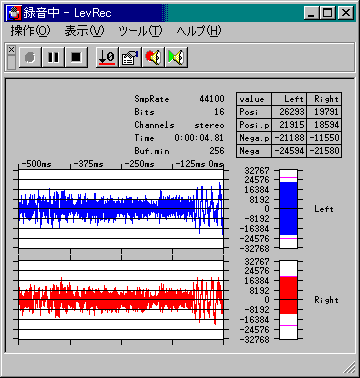Open the 操作(O) menu

[x=30, y=31]
